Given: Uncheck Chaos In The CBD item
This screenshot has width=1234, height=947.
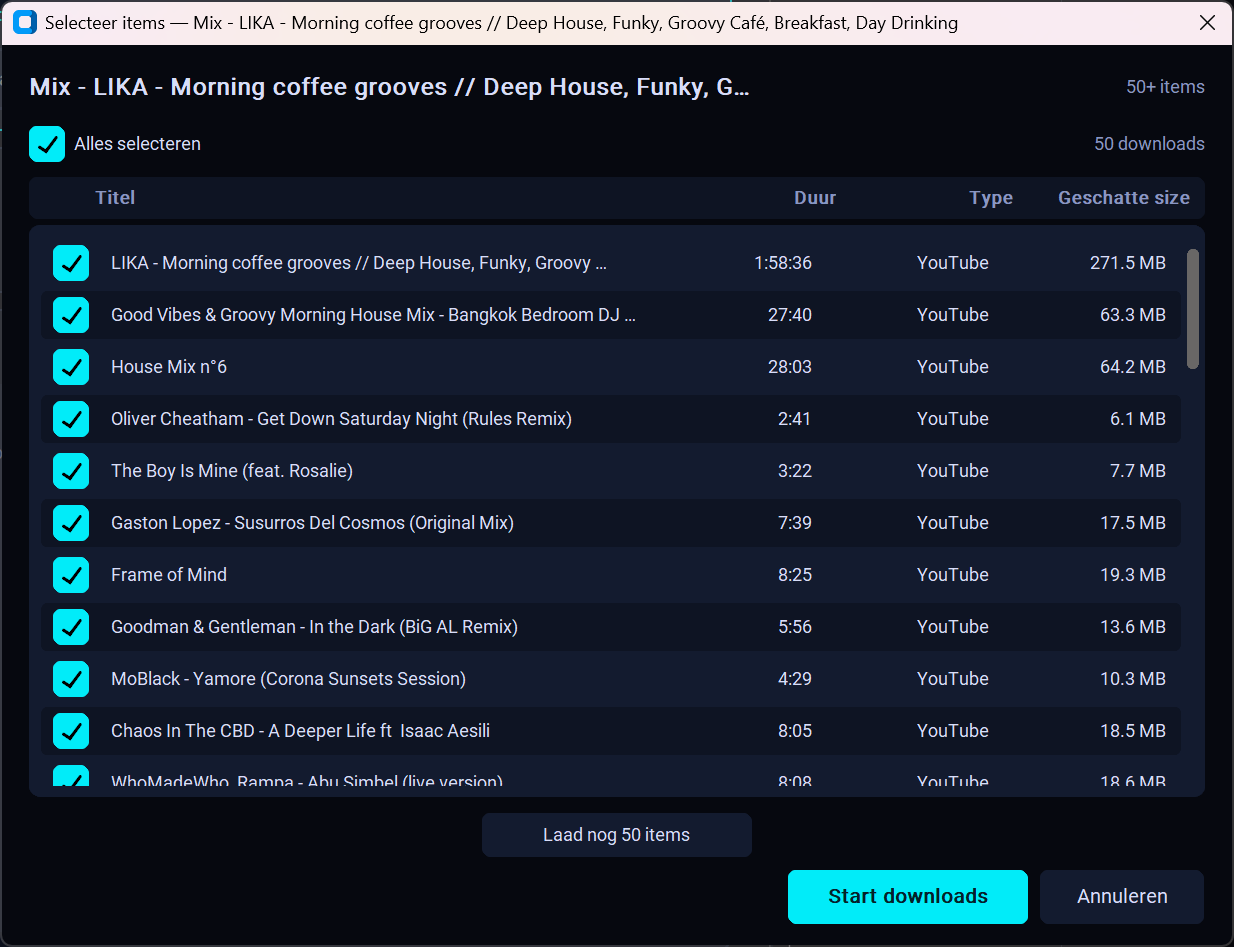Looking at the screenshot, I should click(71, 731).
